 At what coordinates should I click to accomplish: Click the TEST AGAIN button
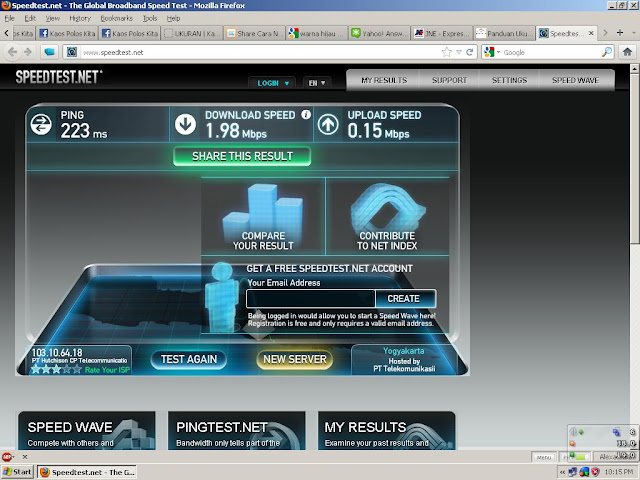(189, 359)
